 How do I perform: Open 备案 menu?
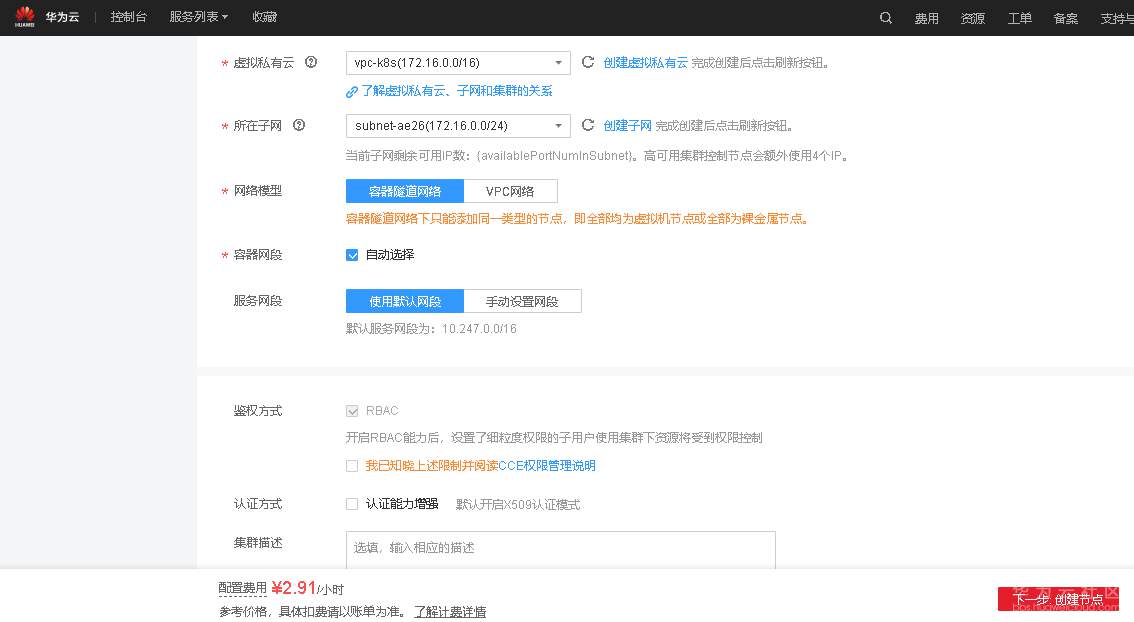click(1066, 18)
